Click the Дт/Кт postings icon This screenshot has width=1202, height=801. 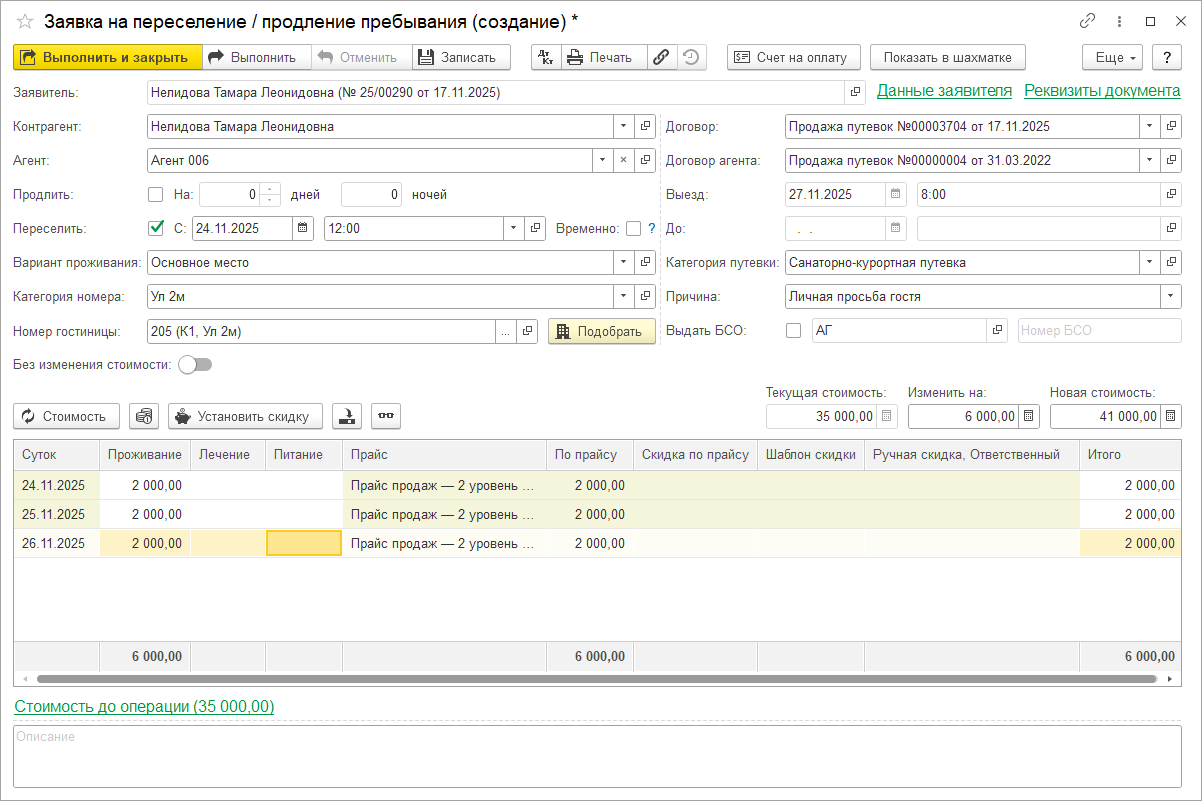coord(545,57)
